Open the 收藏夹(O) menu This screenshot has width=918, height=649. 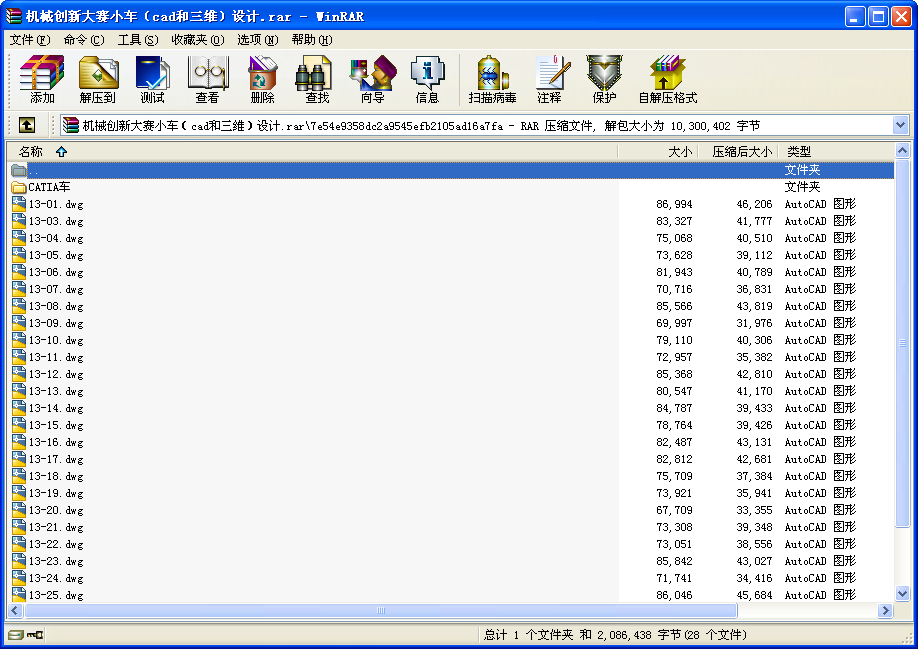click(x=197, y=40)
